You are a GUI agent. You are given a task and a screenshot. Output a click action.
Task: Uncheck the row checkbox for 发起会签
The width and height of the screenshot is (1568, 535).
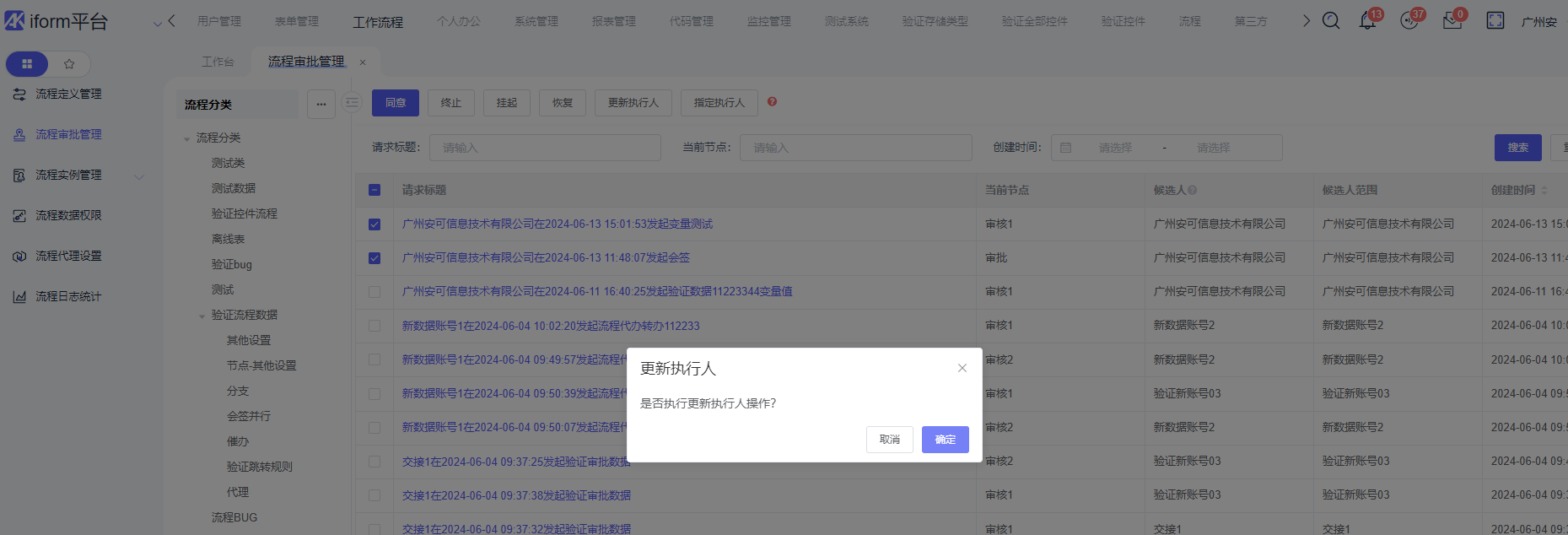374,258
